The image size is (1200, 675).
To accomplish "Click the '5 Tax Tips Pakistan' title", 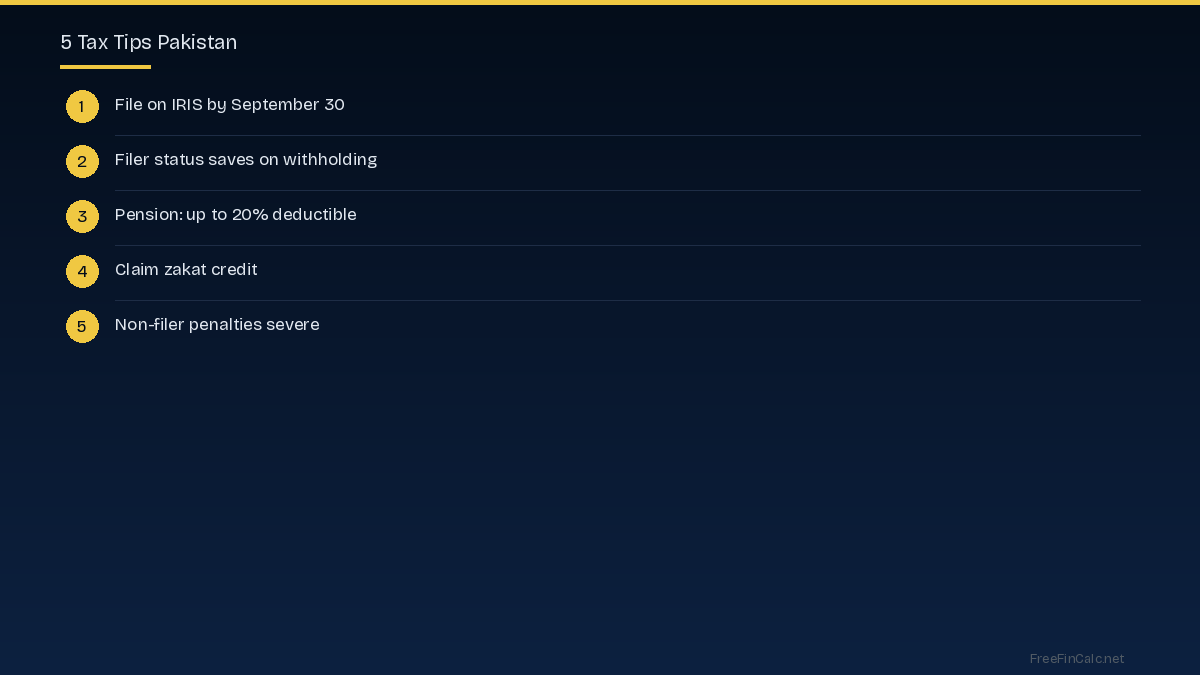I will (148, 42).
